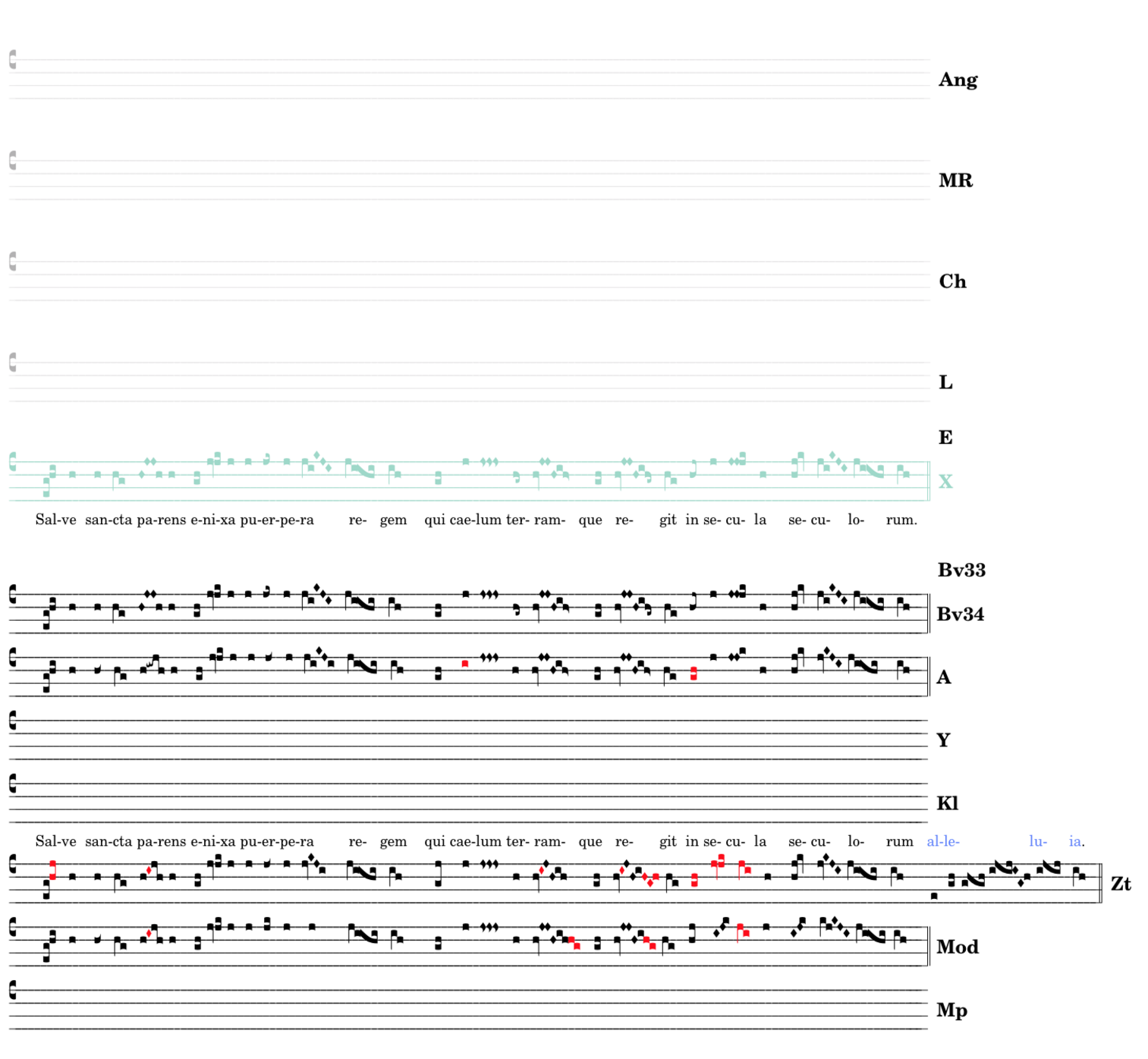Click the teal X manuscript label
This screenshot has height=1059, width=1148.
point(945,482)
